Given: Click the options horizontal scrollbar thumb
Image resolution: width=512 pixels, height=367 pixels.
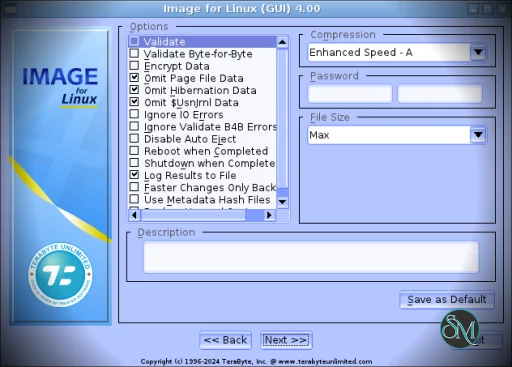Looking at the screenshot, I should (193, 215).
